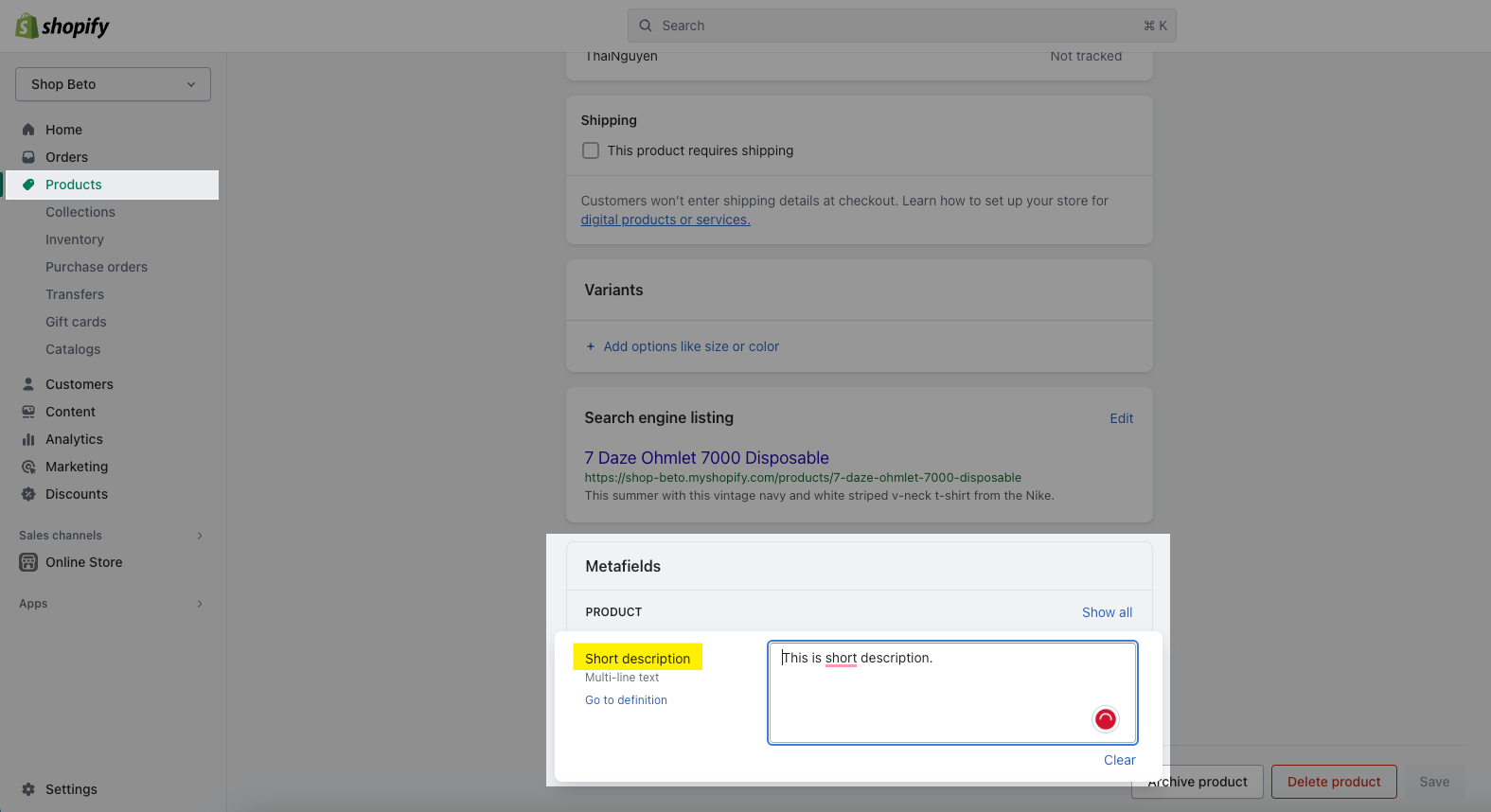Image resolution: width=1491 pixels, height=812 pixels.
Task: Click the Marketing target icon
Action: point(28,467)
